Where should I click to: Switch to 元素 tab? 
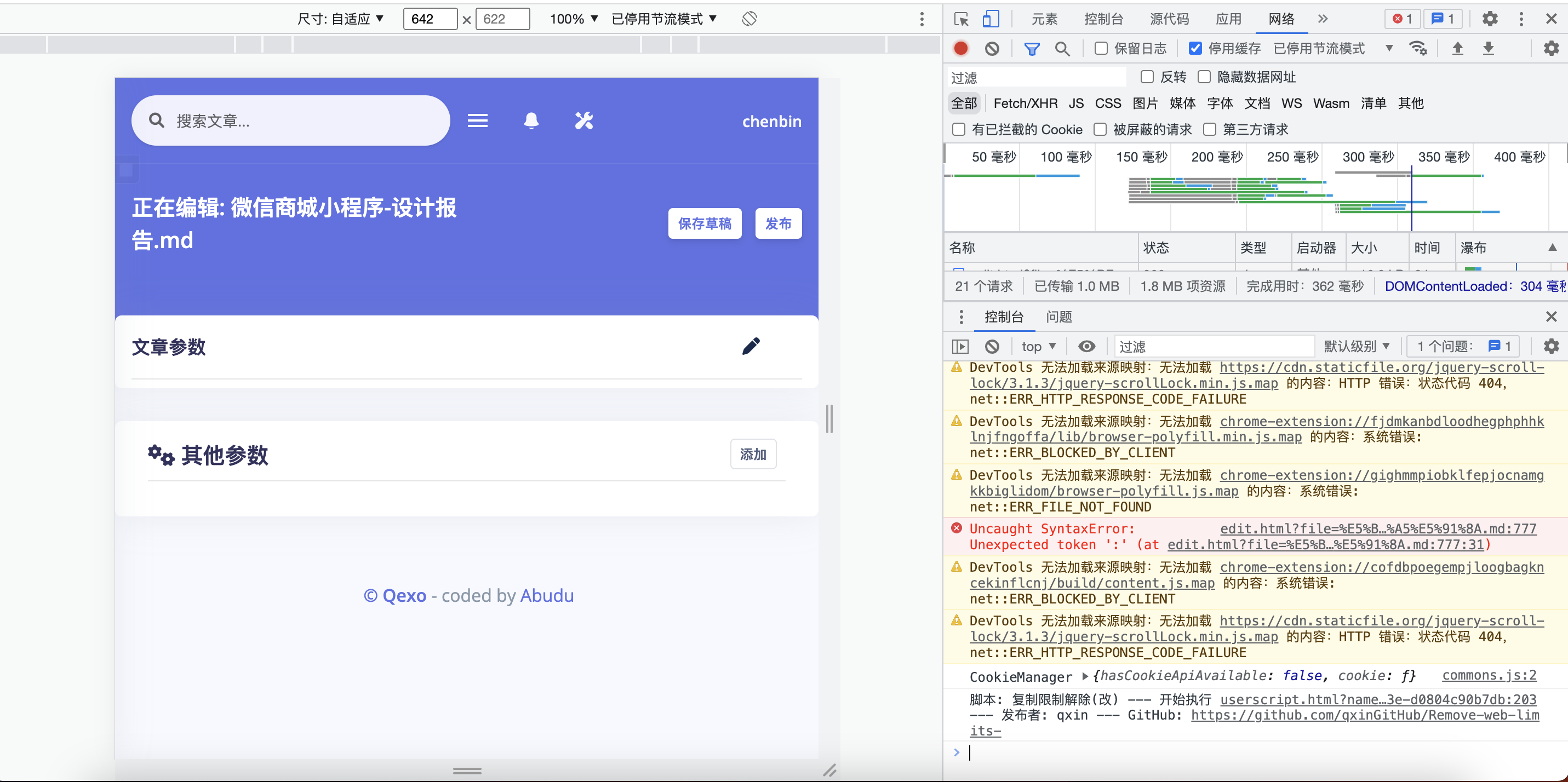click(1044, 19)
